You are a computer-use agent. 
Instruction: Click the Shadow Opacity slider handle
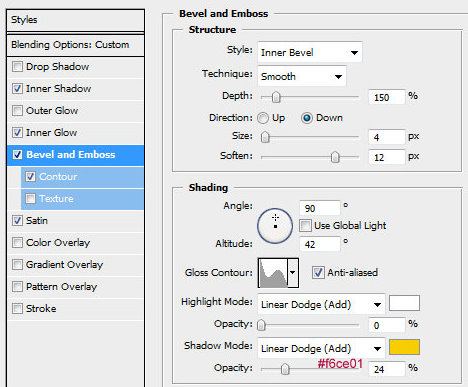point(285,369)
